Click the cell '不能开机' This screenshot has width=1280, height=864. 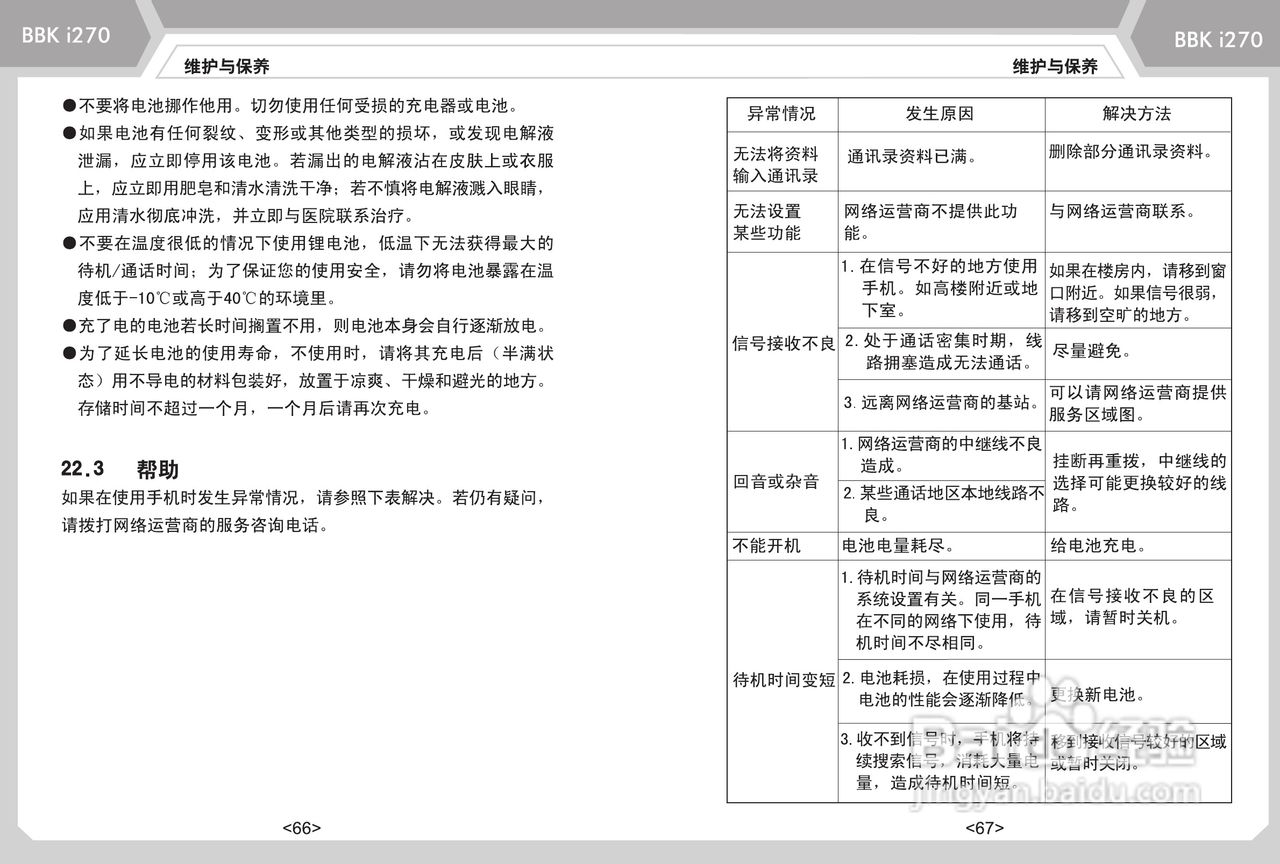point(767,546)
